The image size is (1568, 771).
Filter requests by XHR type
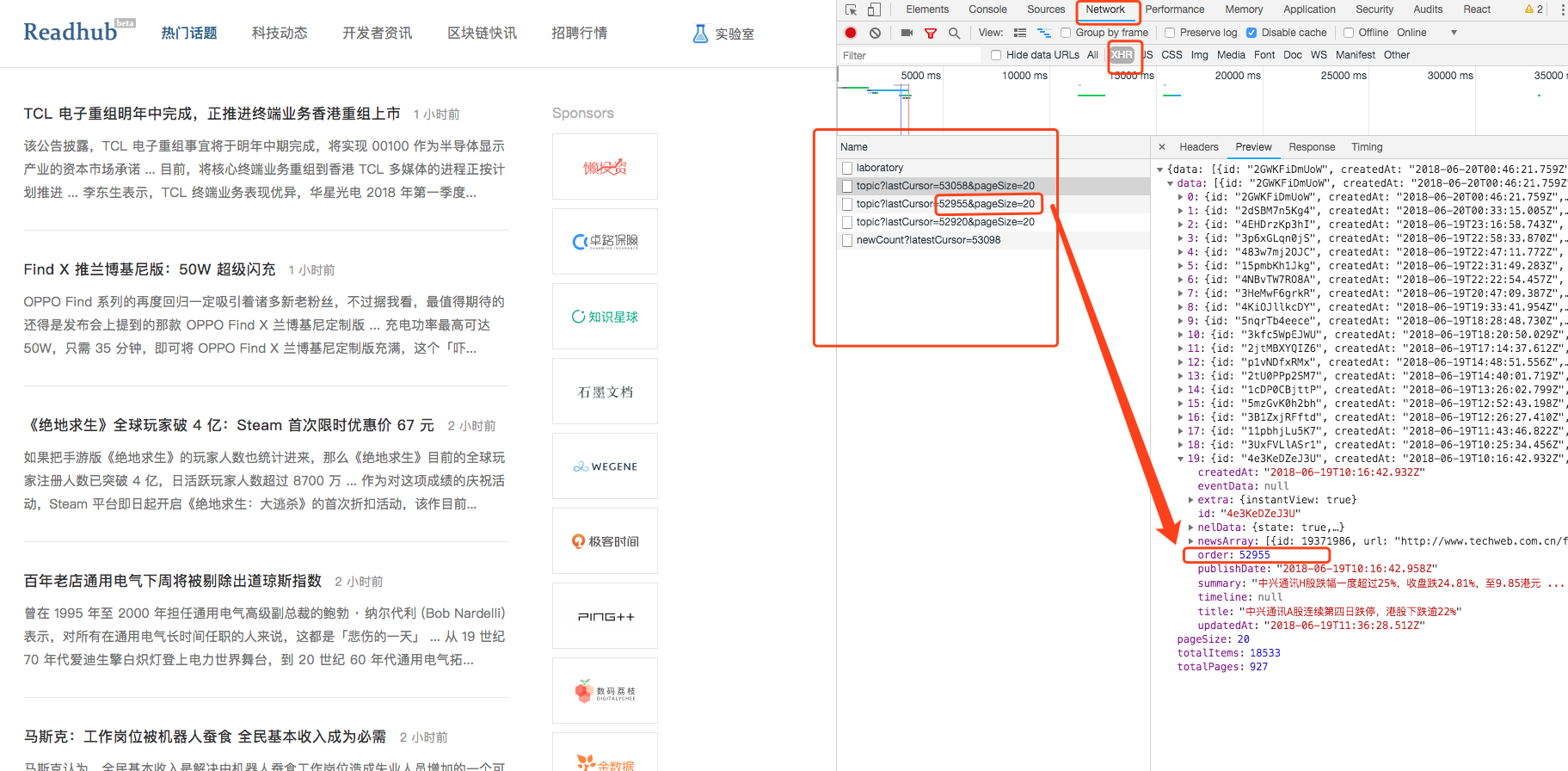pyautogui.click(x=1122, y=55)
